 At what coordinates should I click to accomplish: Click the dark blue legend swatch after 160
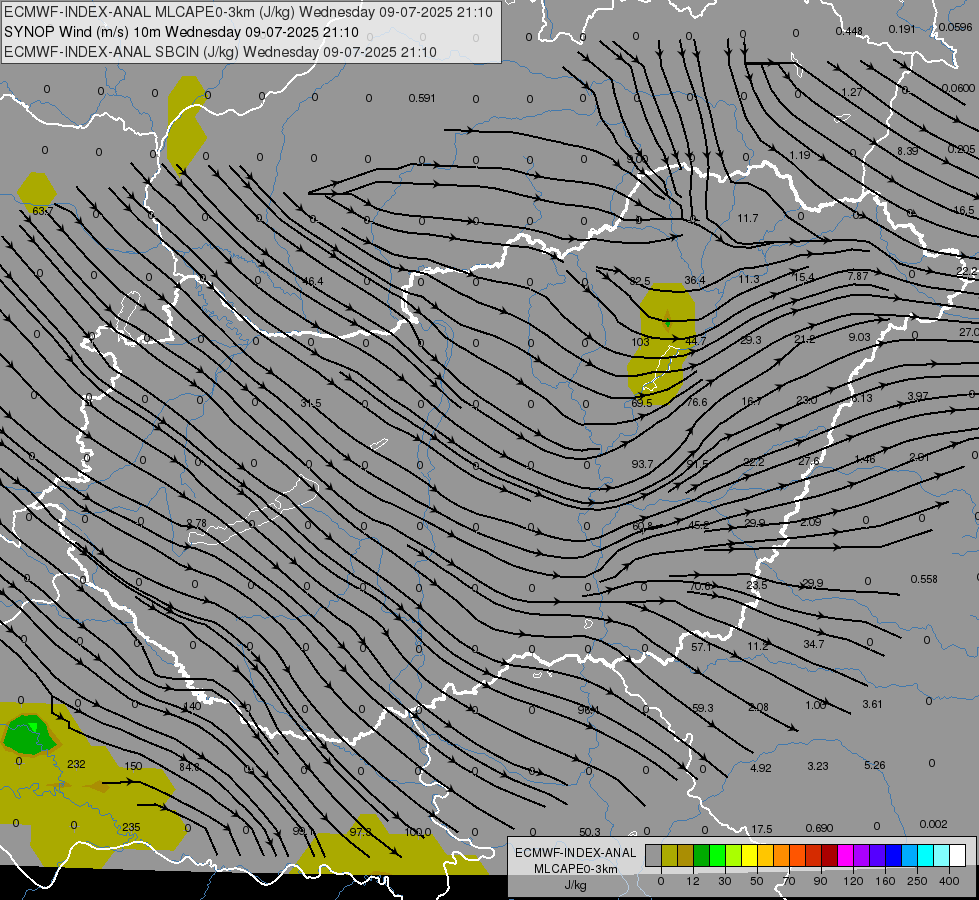click(893, 856)
